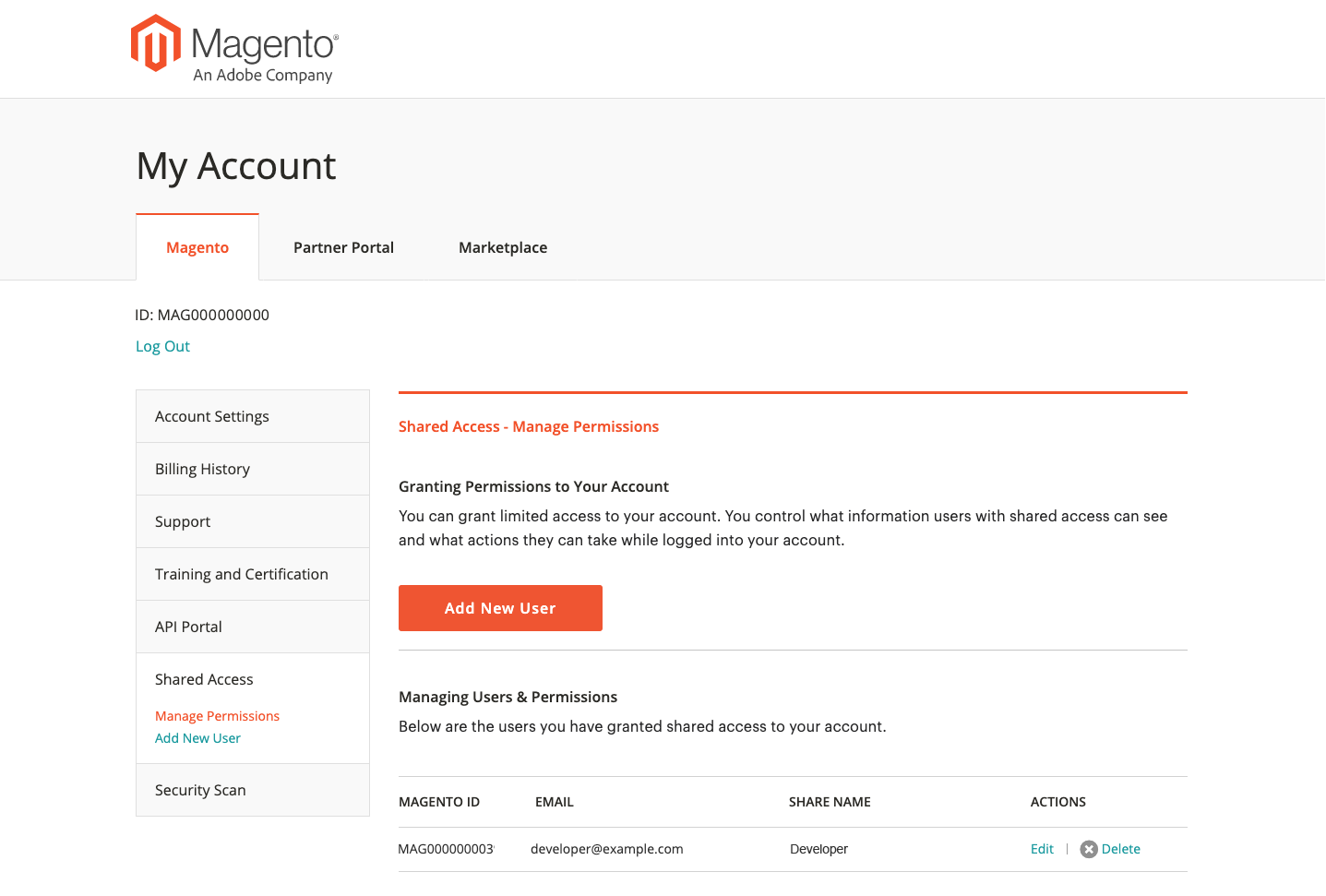The image size is (1326, 896).
Task: Click Managing Users & Permissions heading
Action: [x=508, y=697]
